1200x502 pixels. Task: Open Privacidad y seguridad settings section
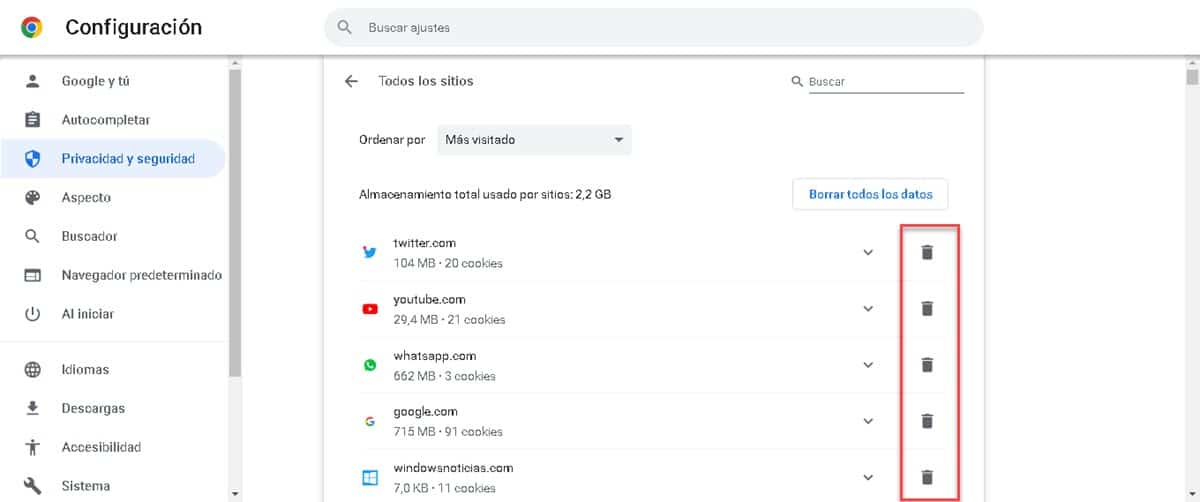[127, 159]
